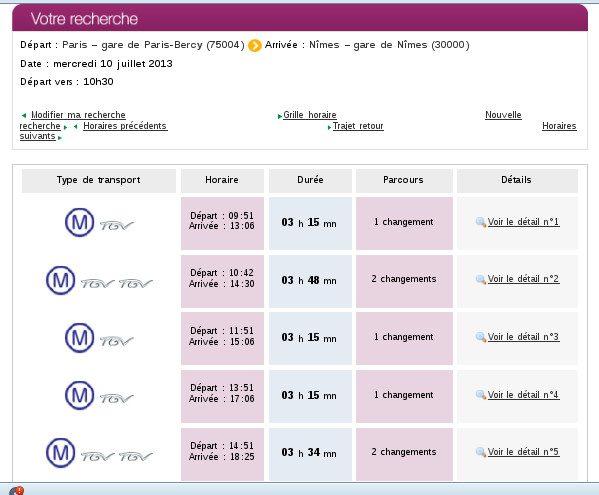Viewport: 599px width, 495px height.
Task: Click the first TGV logo in the 14:51 row
Action: (x=97, y=456)
